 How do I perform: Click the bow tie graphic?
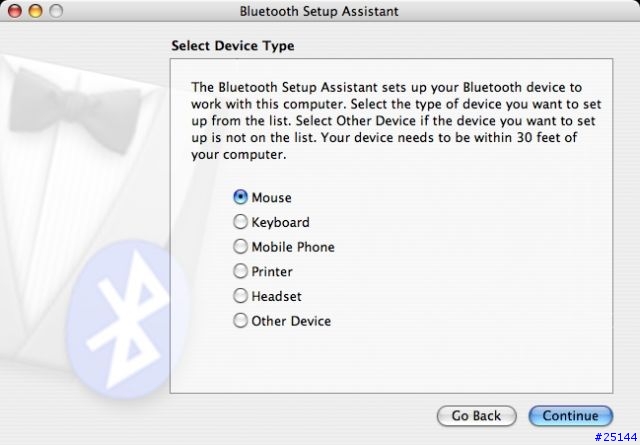pos(74,110)
